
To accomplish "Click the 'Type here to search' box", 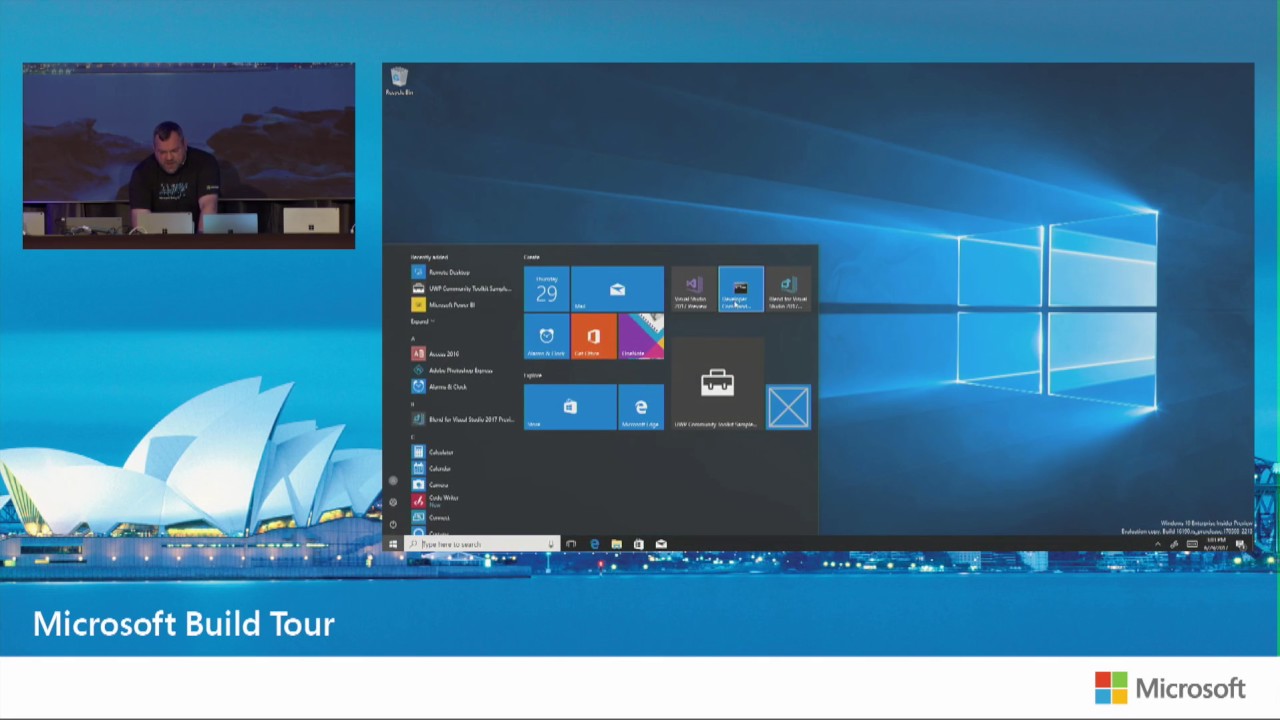I will pyautogui.click(x=480, y=544).
